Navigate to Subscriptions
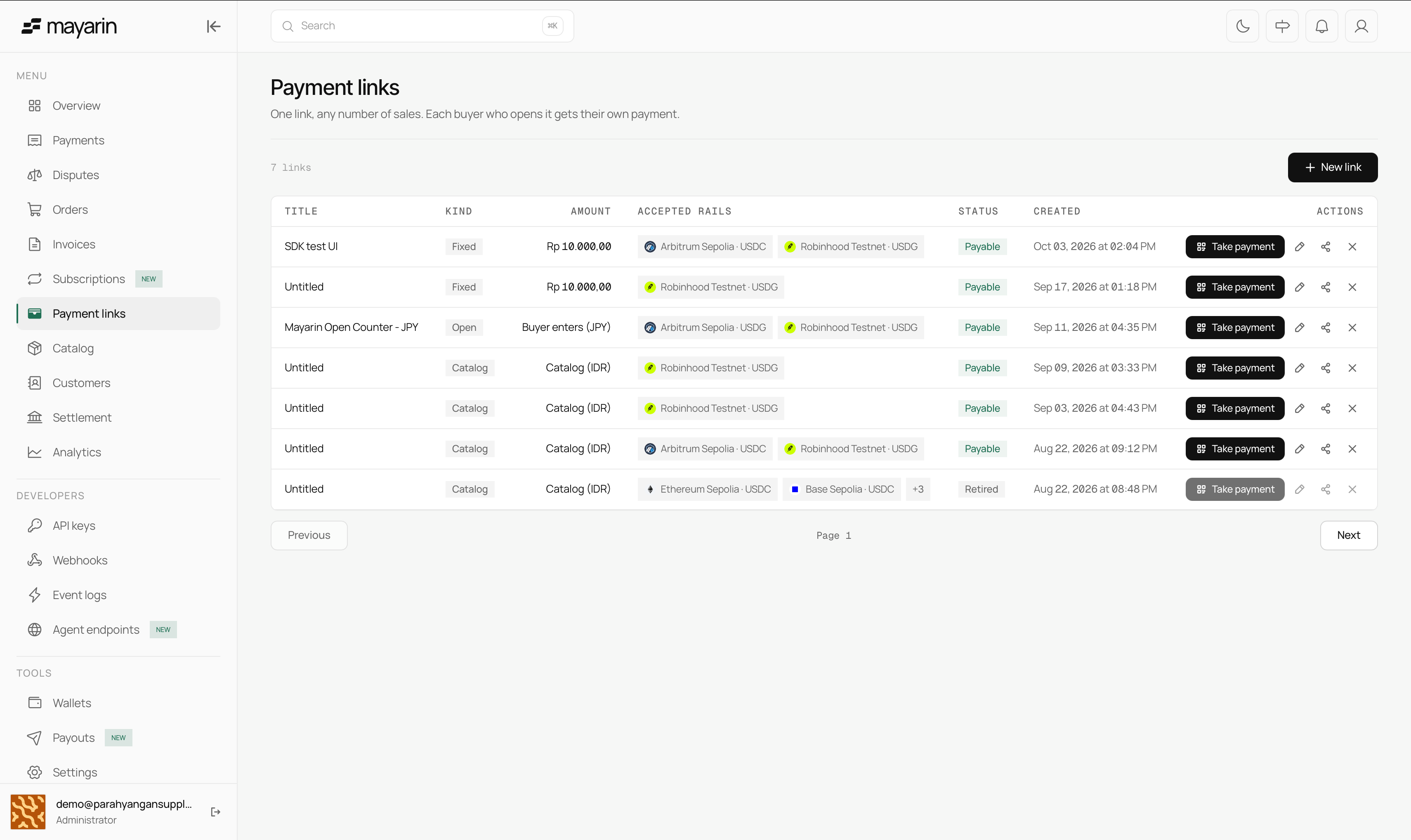The height and width of the screenshot is (840, 1411). point(118,279)
